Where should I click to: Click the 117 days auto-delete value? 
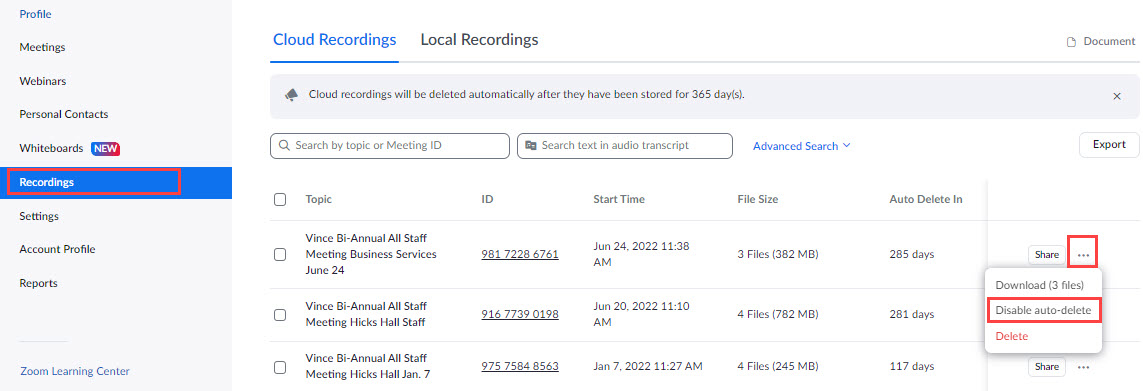pyautogui.click(x=911, y=366)
